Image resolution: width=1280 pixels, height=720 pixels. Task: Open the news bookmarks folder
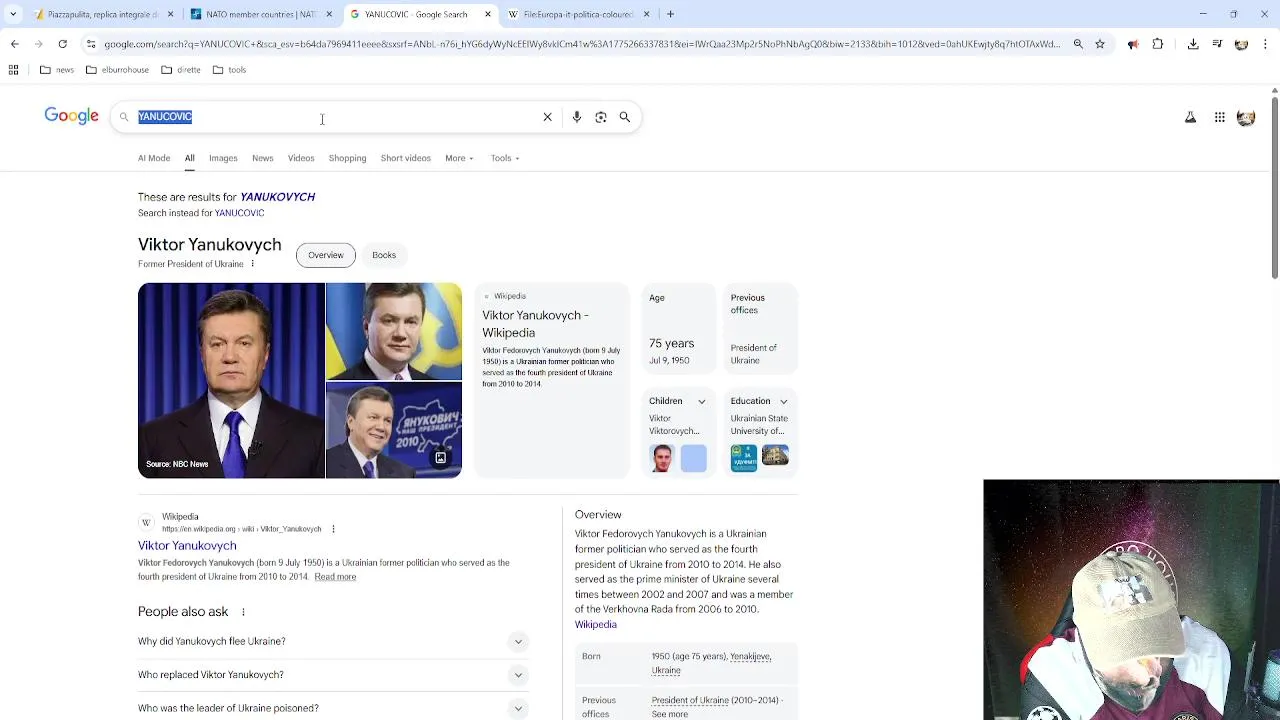coord(57,70)
